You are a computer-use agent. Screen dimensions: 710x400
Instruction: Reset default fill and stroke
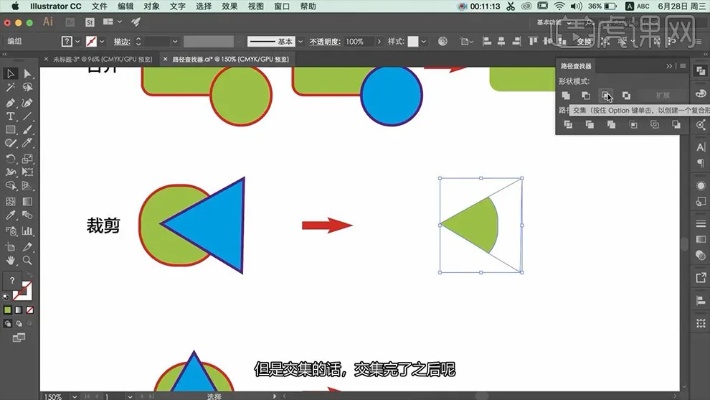click(x=6, y=297)
